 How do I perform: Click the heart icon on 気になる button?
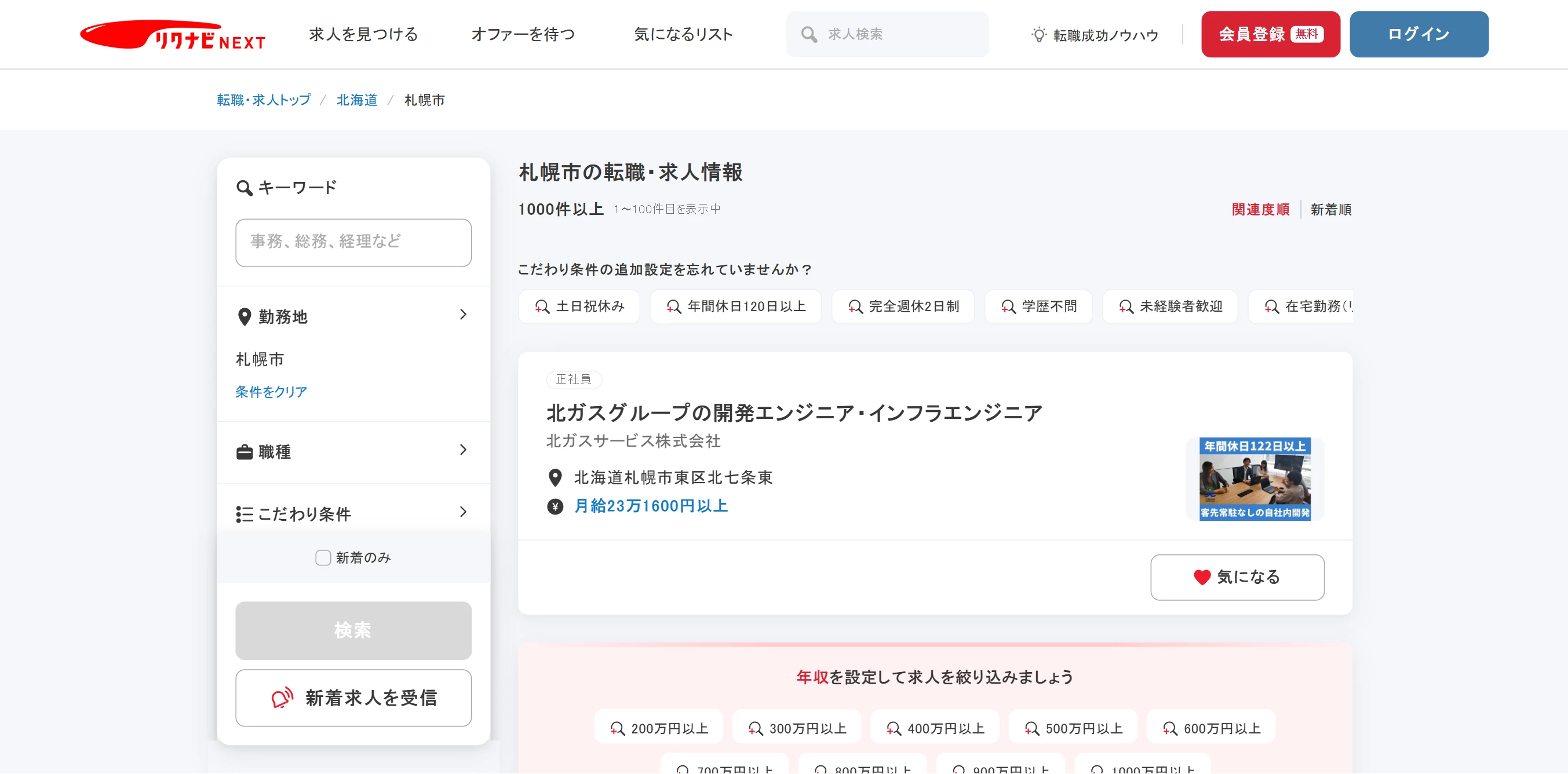click(x=1202, y=577)
